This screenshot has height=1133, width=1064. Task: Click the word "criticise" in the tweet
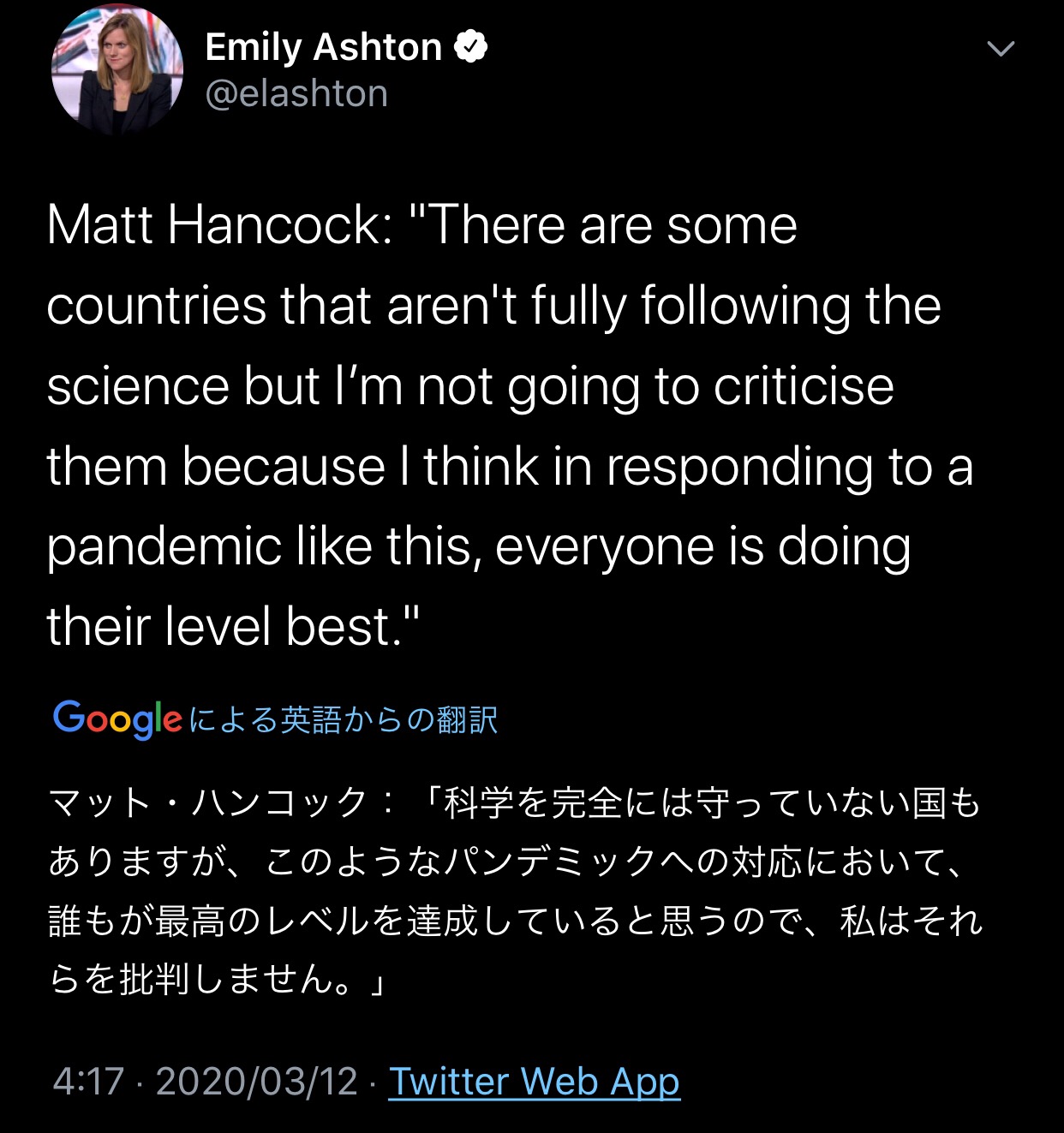pos(804,386)
